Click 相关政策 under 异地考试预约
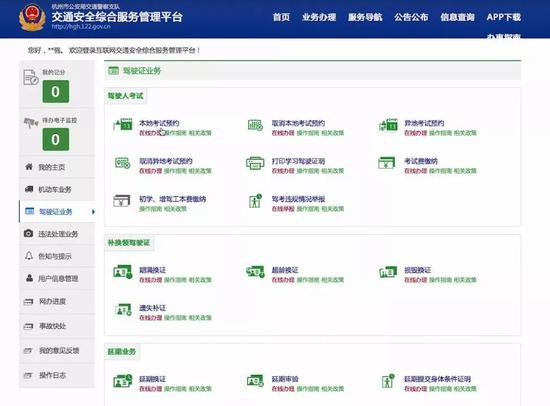 point(465,133)
